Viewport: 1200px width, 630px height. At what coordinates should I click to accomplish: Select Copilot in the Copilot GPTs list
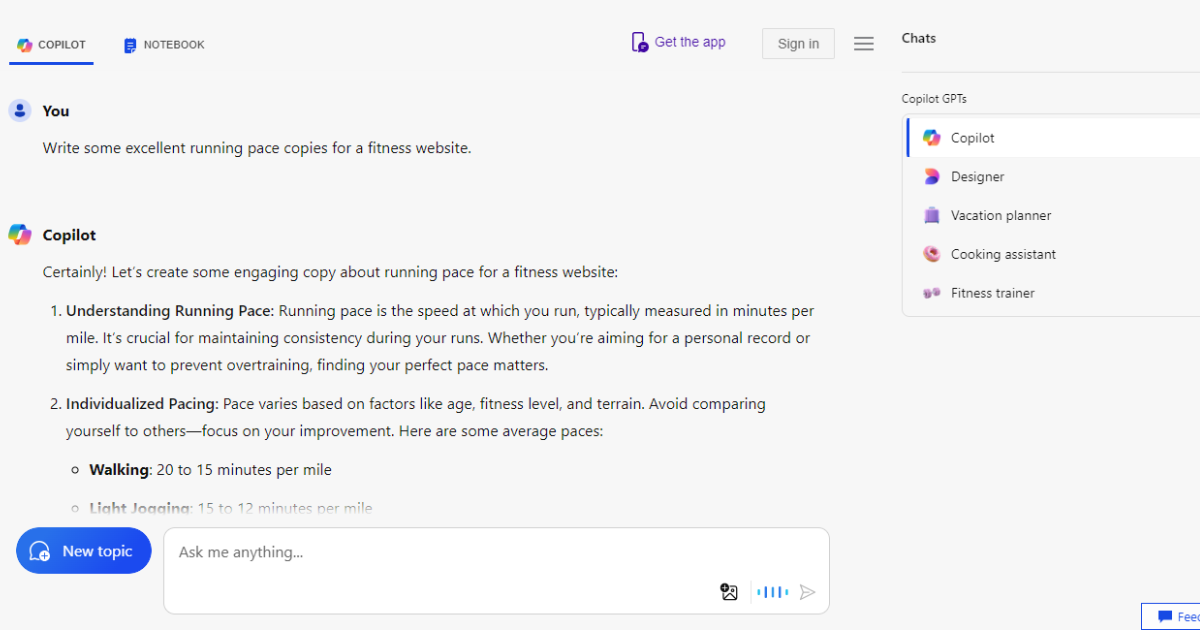coord(1053,138)
